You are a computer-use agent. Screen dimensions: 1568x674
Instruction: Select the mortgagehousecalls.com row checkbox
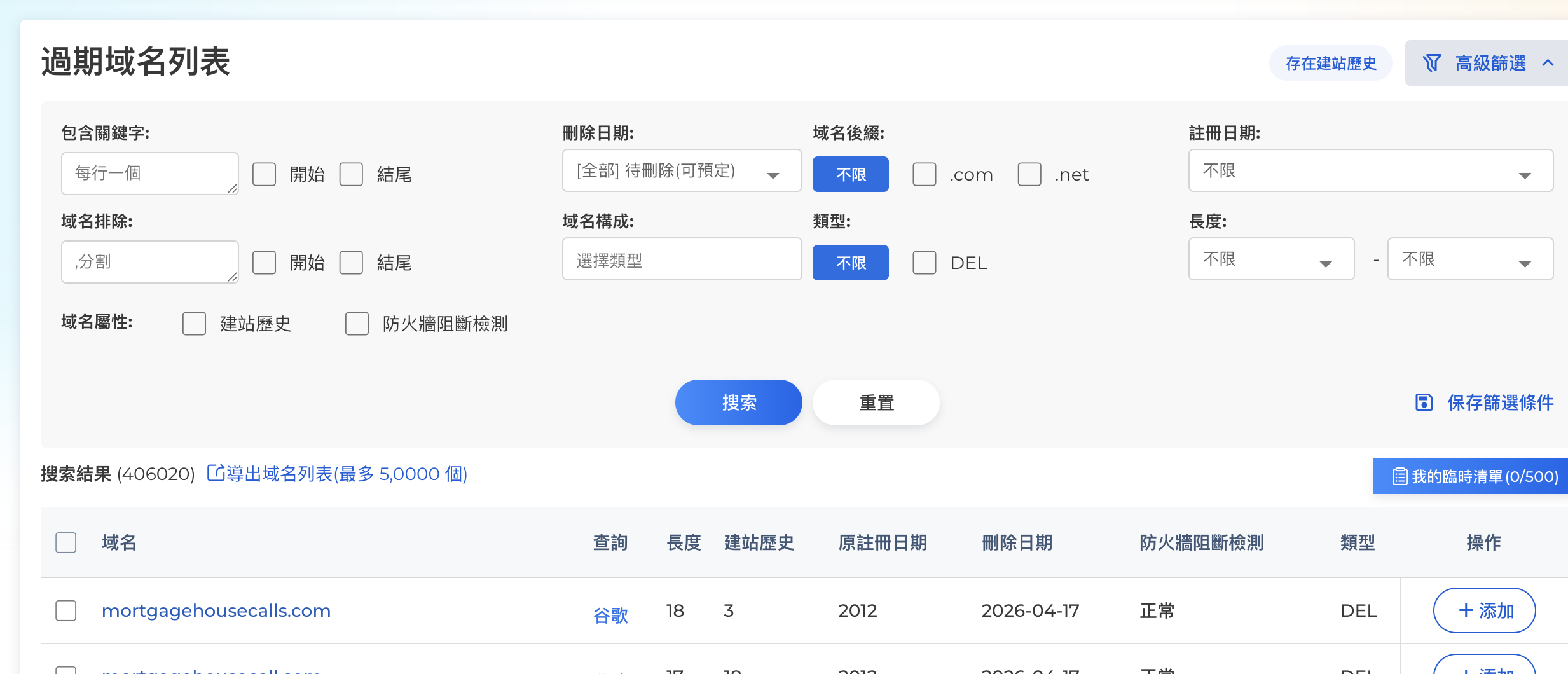[65, 610]
